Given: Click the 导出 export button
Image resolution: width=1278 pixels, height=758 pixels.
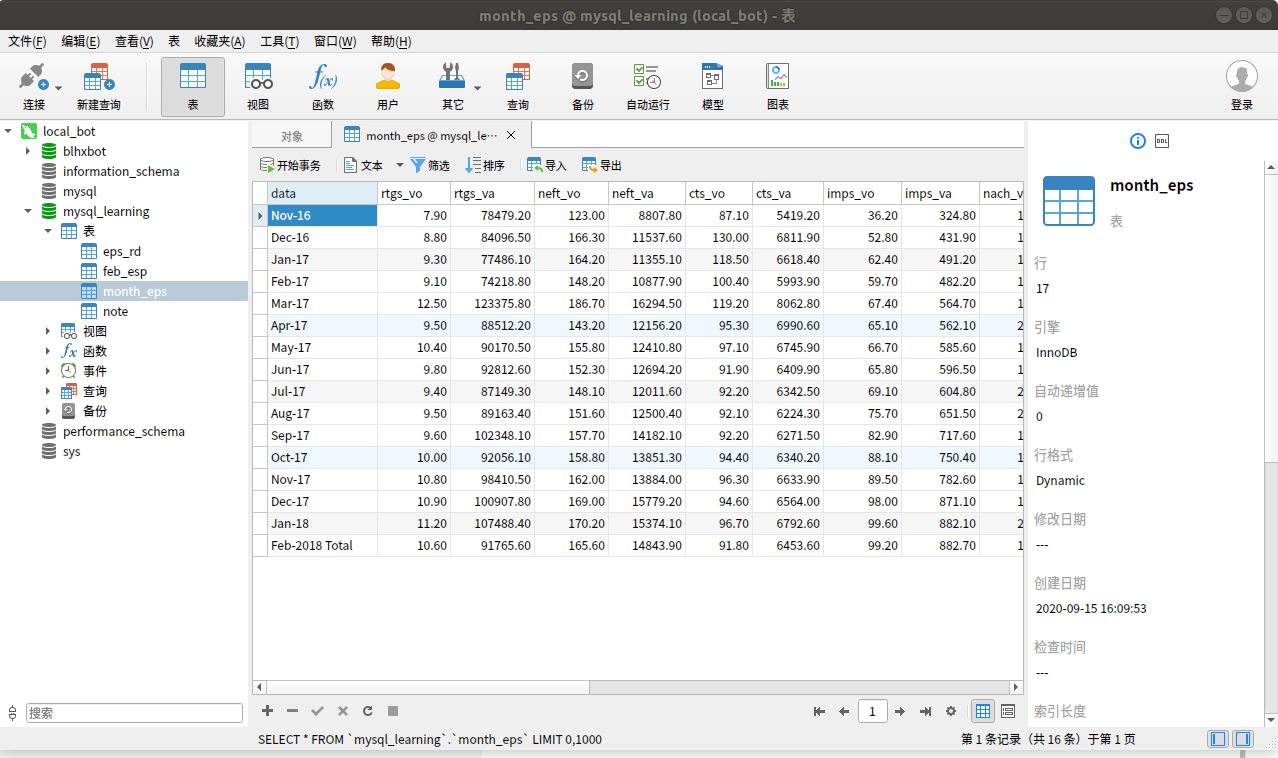Looking at the screenshot, I should pyautogui.click(x=602, y=165).
